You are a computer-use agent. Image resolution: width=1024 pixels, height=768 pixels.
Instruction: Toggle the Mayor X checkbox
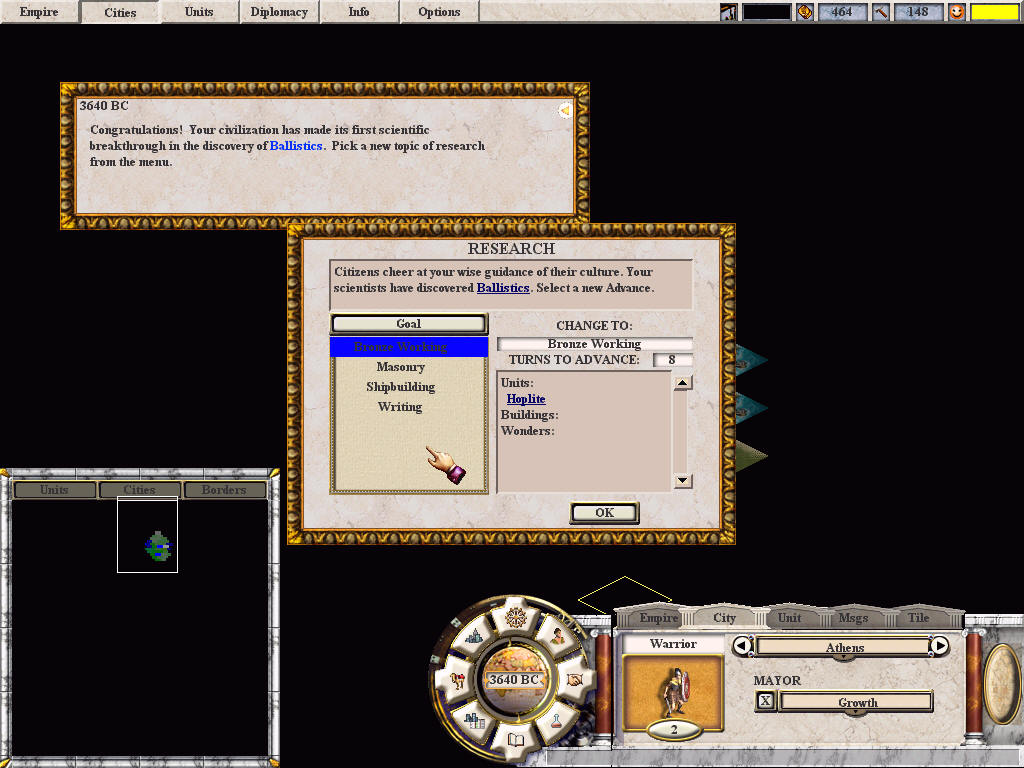click(765, 701)
